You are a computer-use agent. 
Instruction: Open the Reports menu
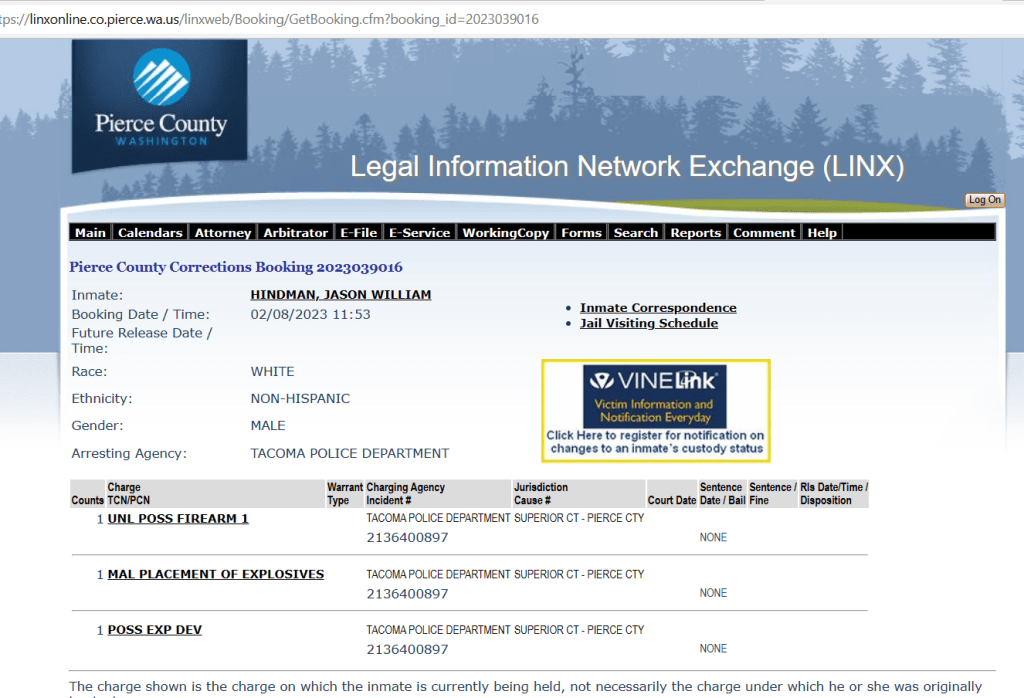(695, 232)
